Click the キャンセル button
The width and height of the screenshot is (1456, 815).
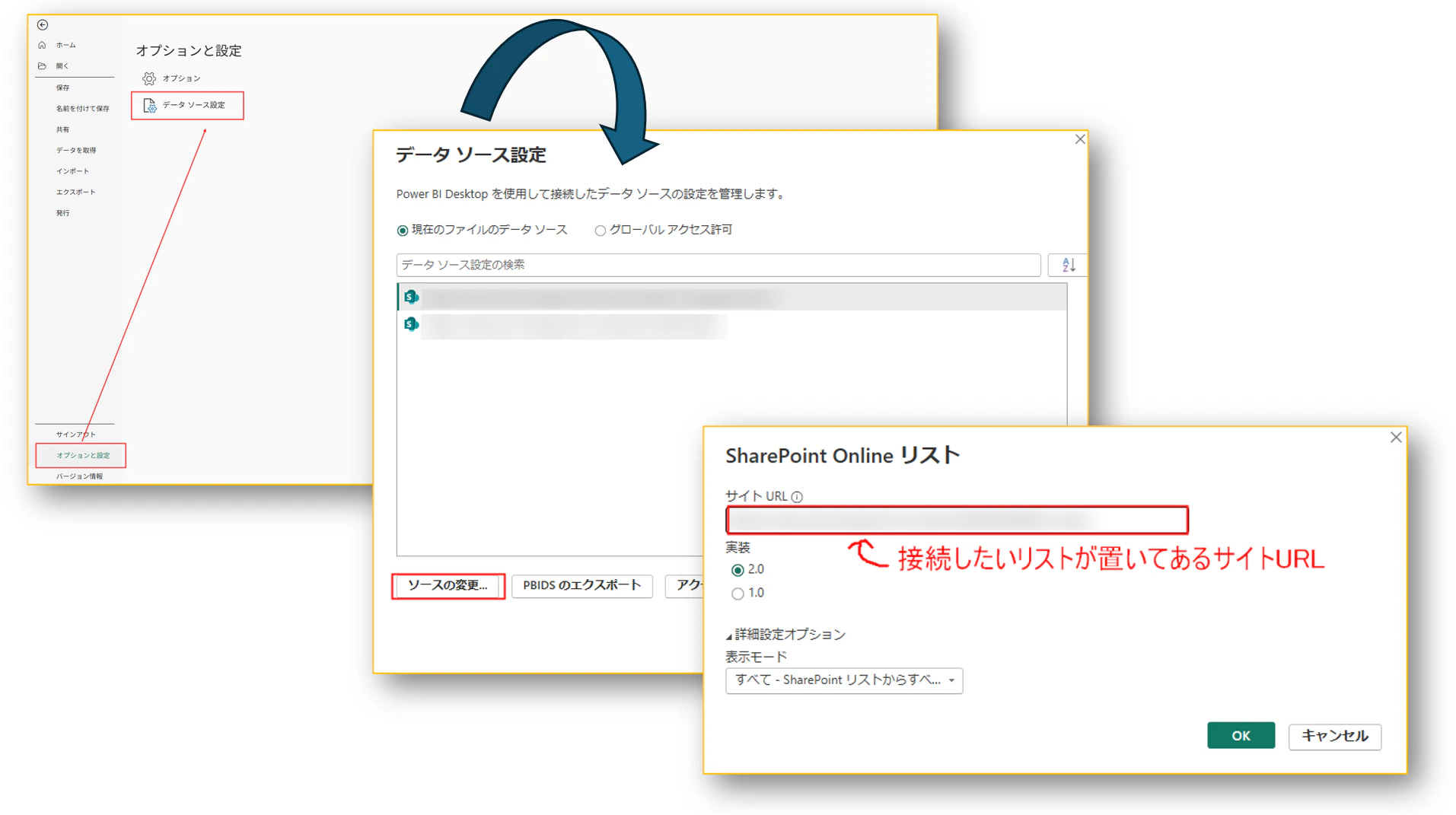tap(1335, 736)
